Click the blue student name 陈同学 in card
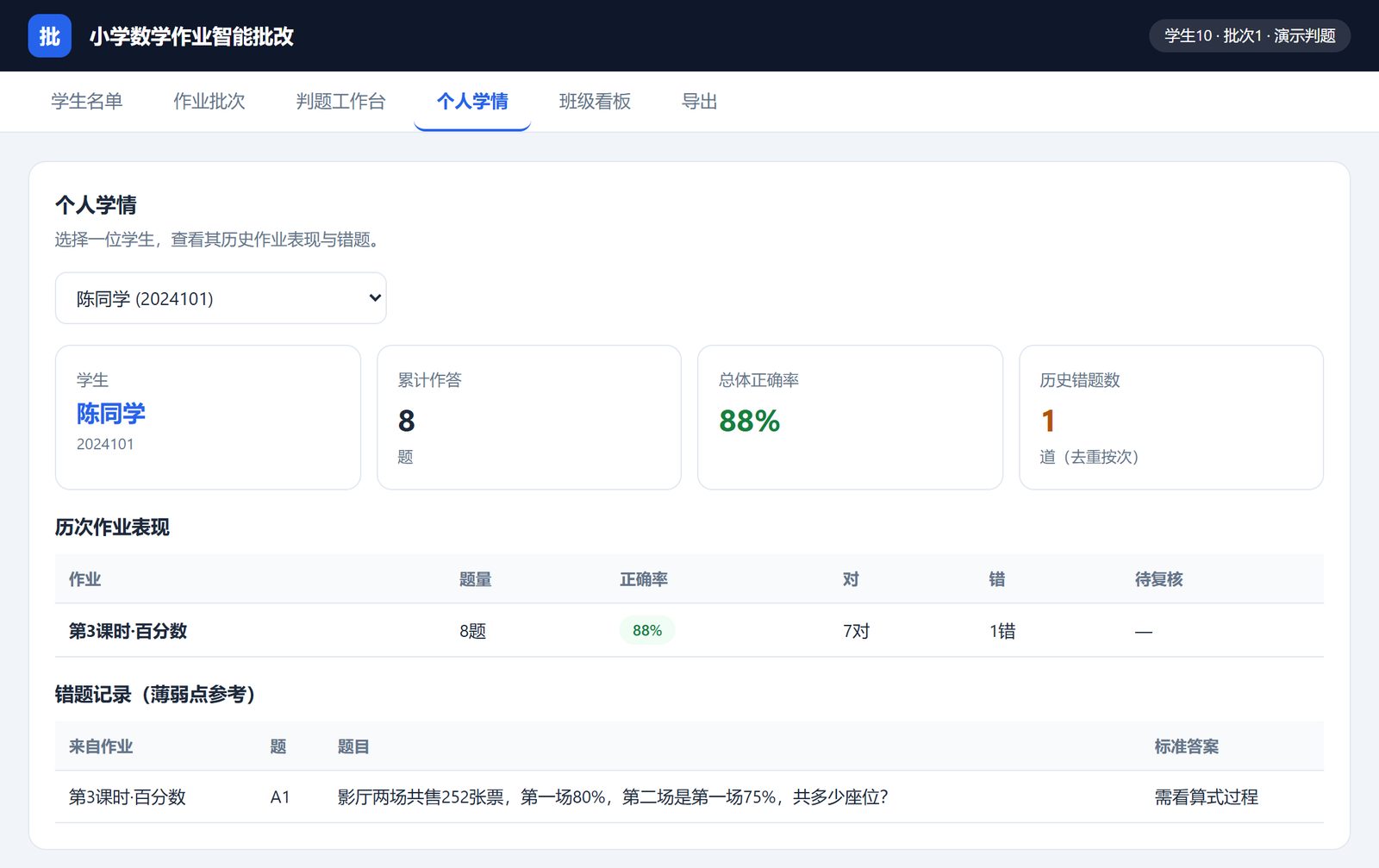This screenshot has width=1379, height=868. (x=110, y=414)
